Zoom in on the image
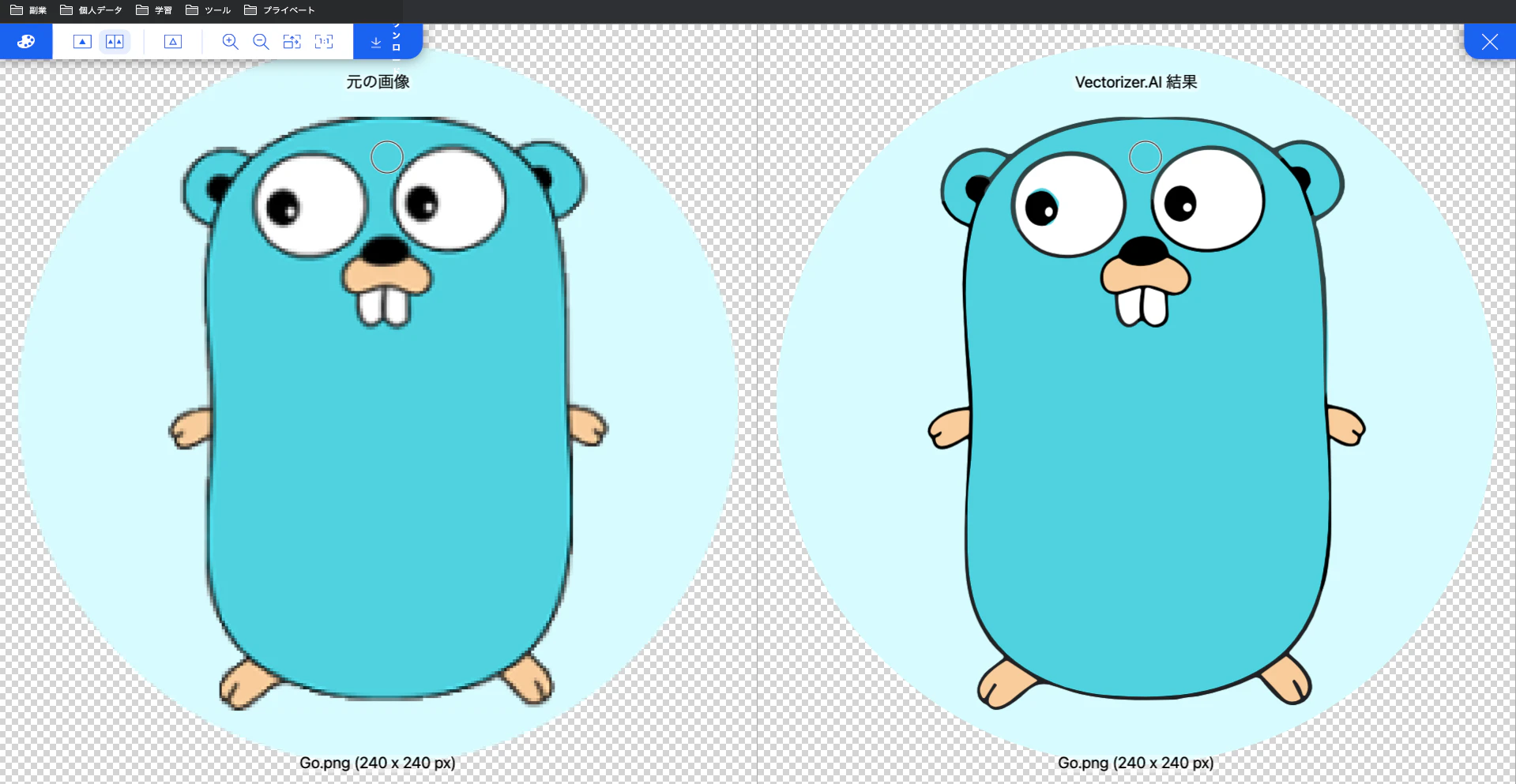 coord(230,42)
